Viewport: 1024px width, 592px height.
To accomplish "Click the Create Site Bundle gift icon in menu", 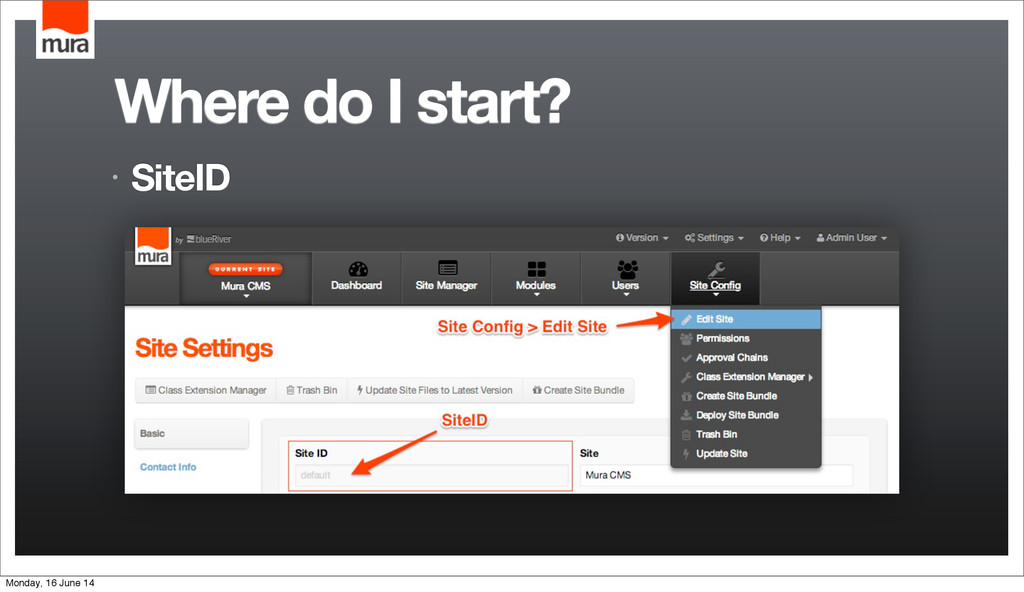I will [686, 396].
